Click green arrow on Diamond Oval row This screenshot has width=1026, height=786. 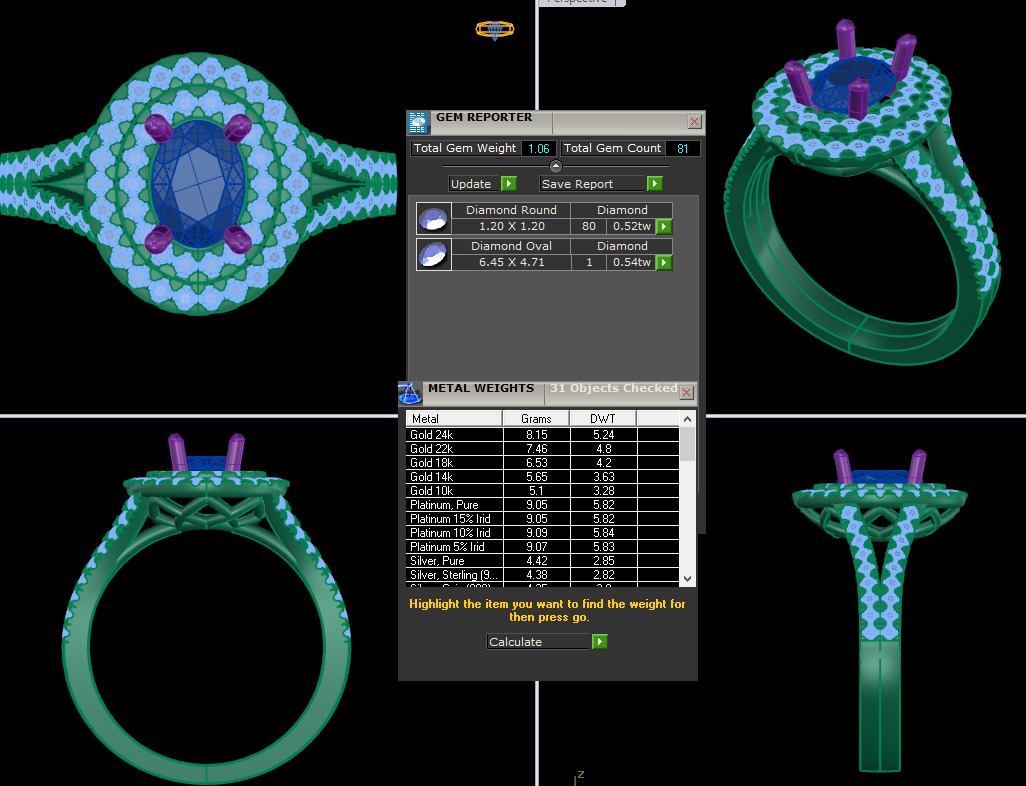[x=663, y=263]
